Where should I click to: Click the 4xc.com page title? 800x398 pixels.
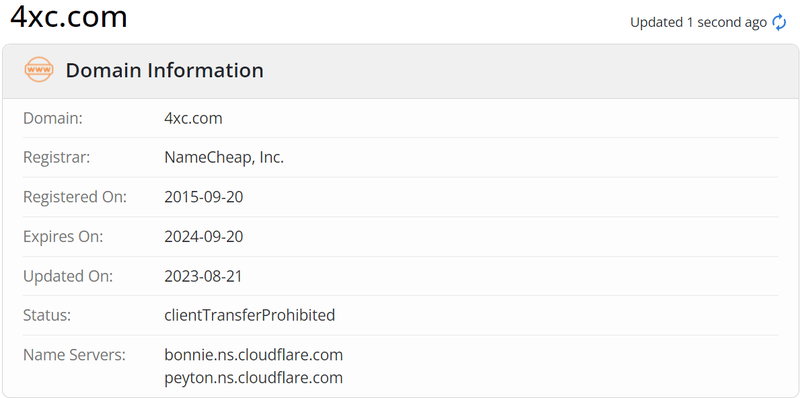69,16
